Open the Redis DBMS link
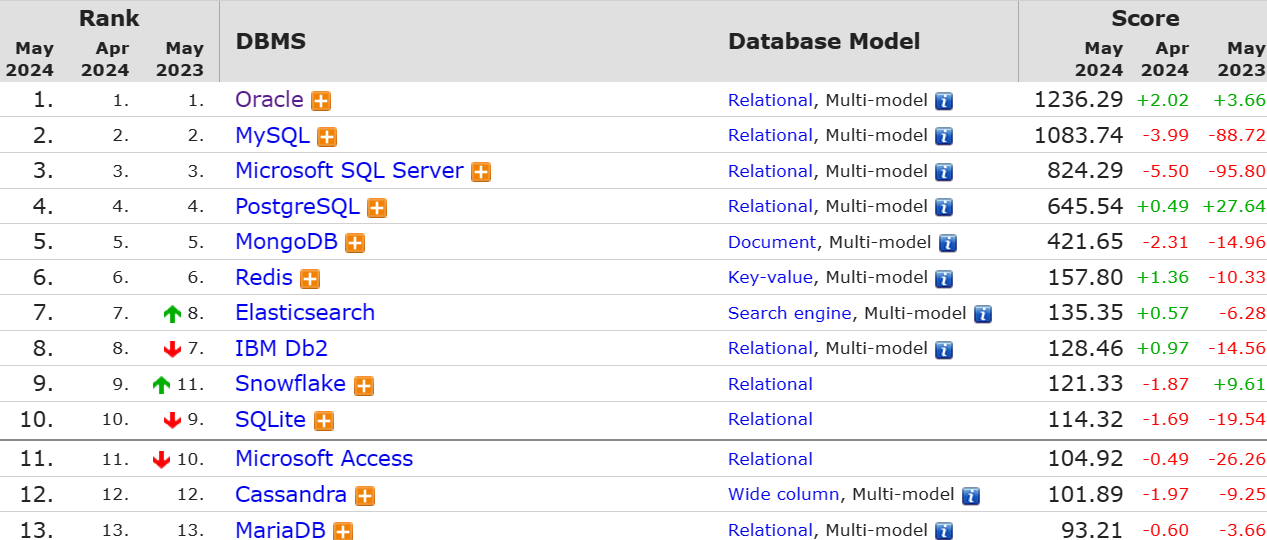 (x=264, y=277)
